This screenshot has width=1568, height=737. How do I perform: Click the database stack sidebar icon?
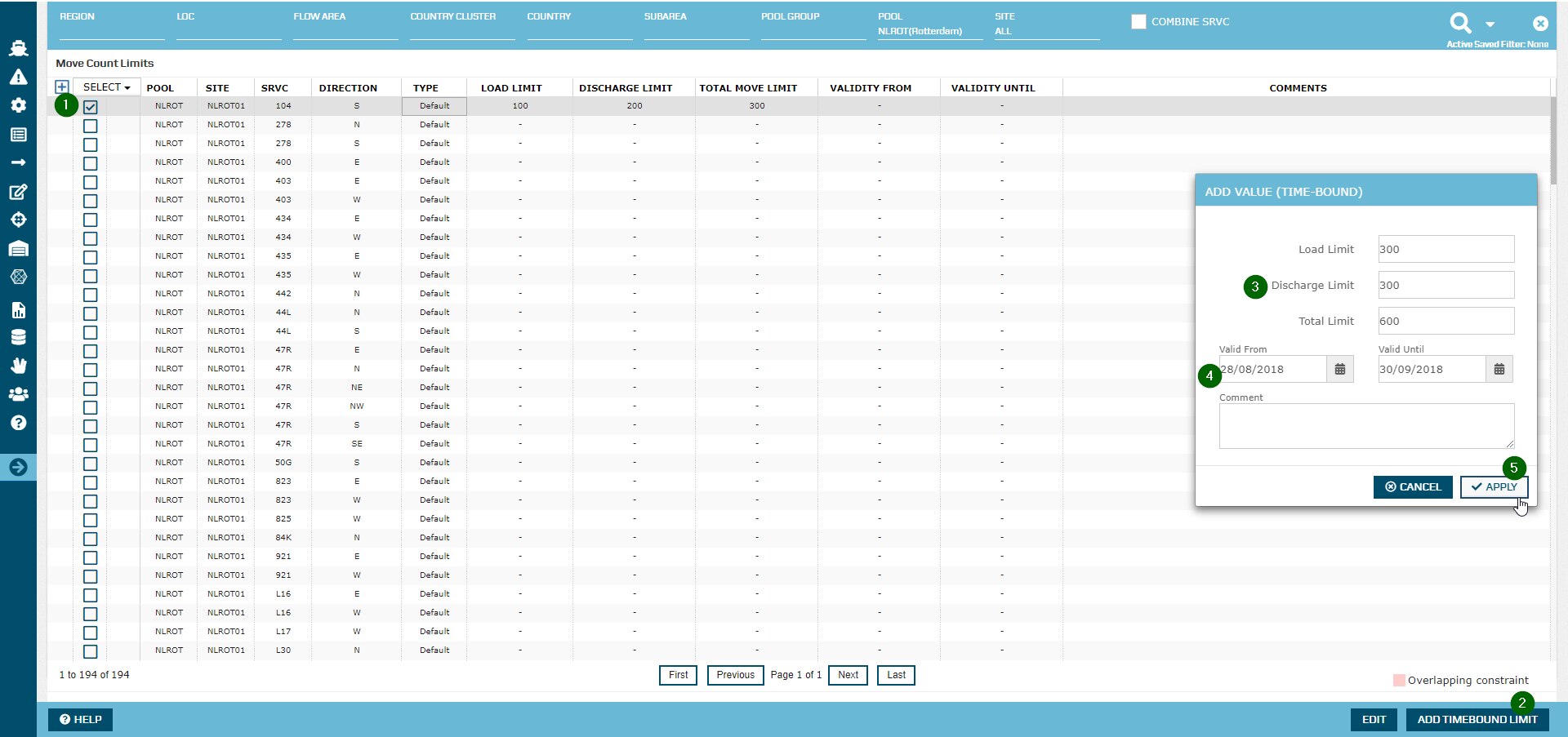pos(18,337)
